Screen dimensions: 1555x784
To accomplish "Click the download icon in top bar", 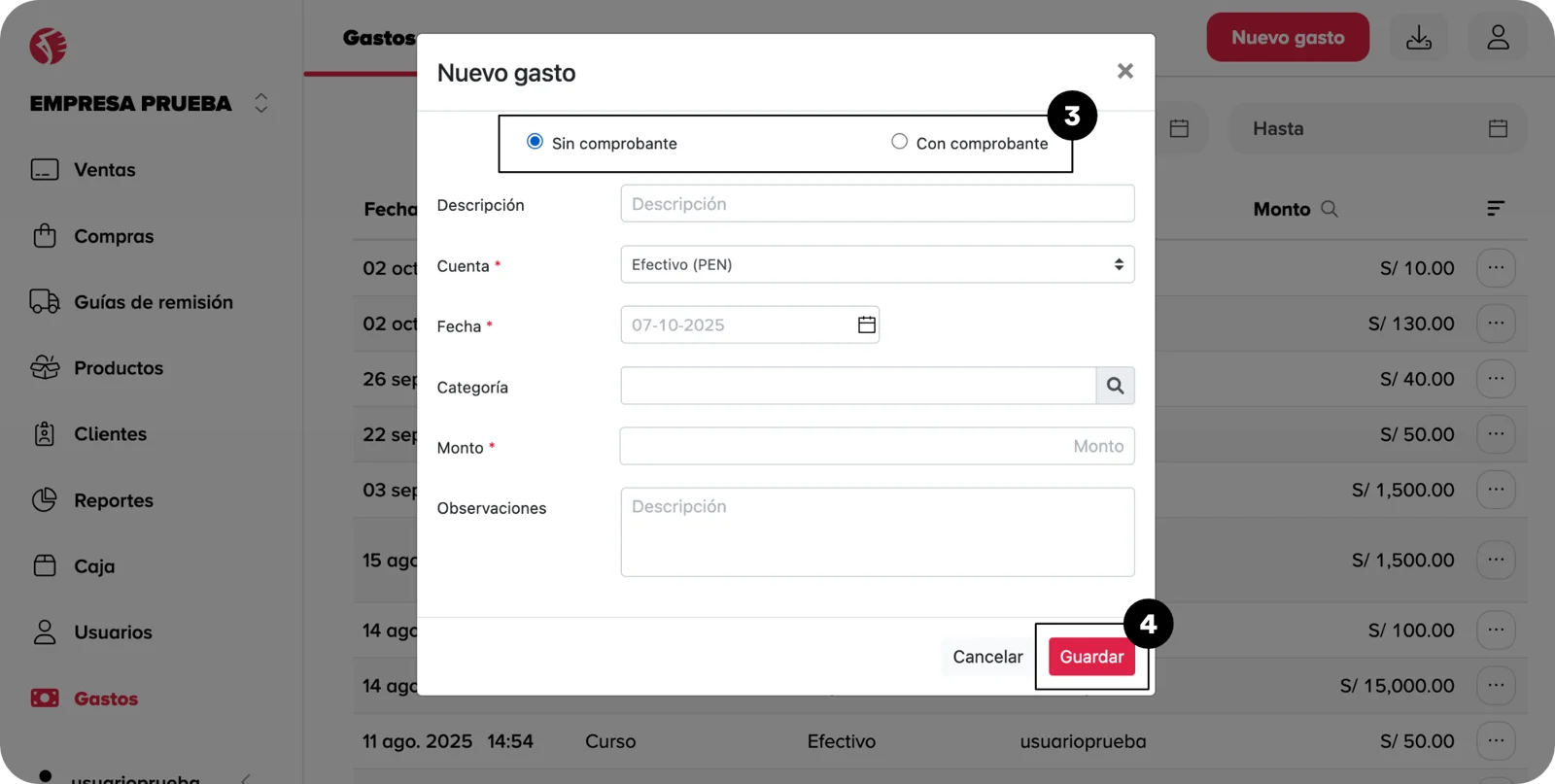I will point(1418,38).
